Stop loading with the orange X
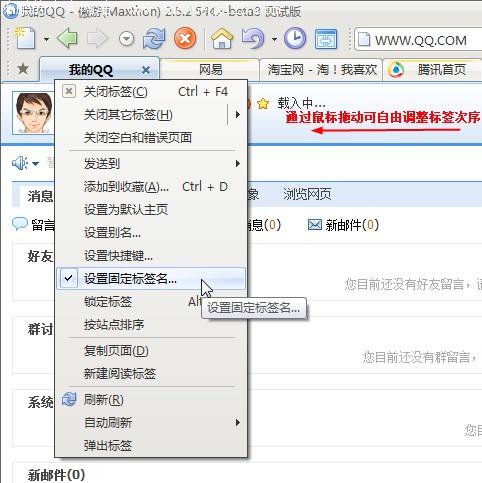 click(x=185, y=38)
